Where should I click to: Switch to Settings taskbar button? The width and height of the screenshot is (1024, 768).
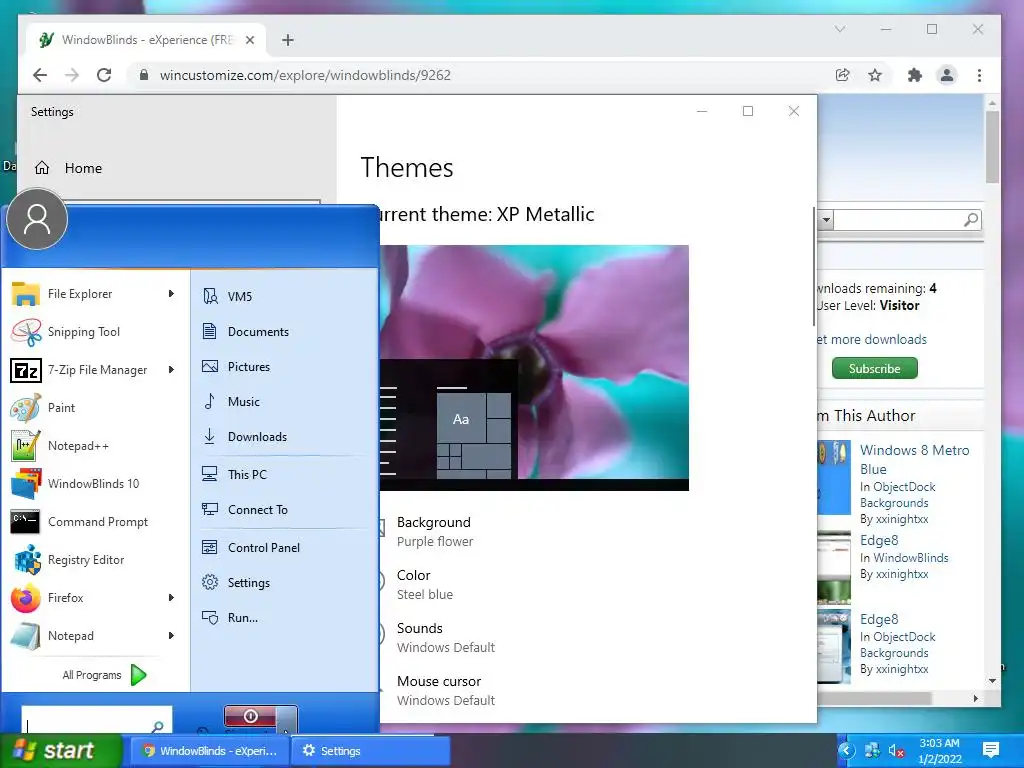(x=370, y=751)
